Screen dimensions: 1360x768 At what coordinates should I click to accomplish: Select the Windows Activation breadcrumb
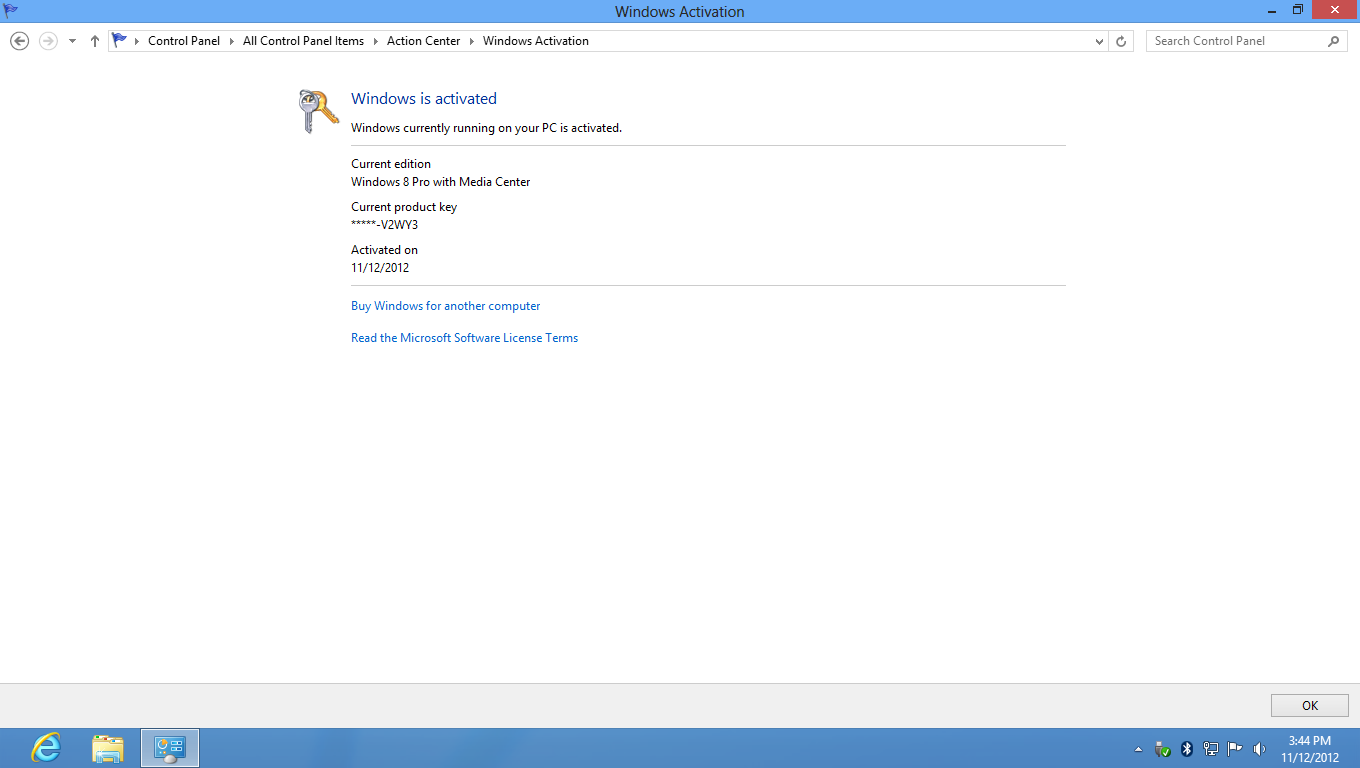536,41
